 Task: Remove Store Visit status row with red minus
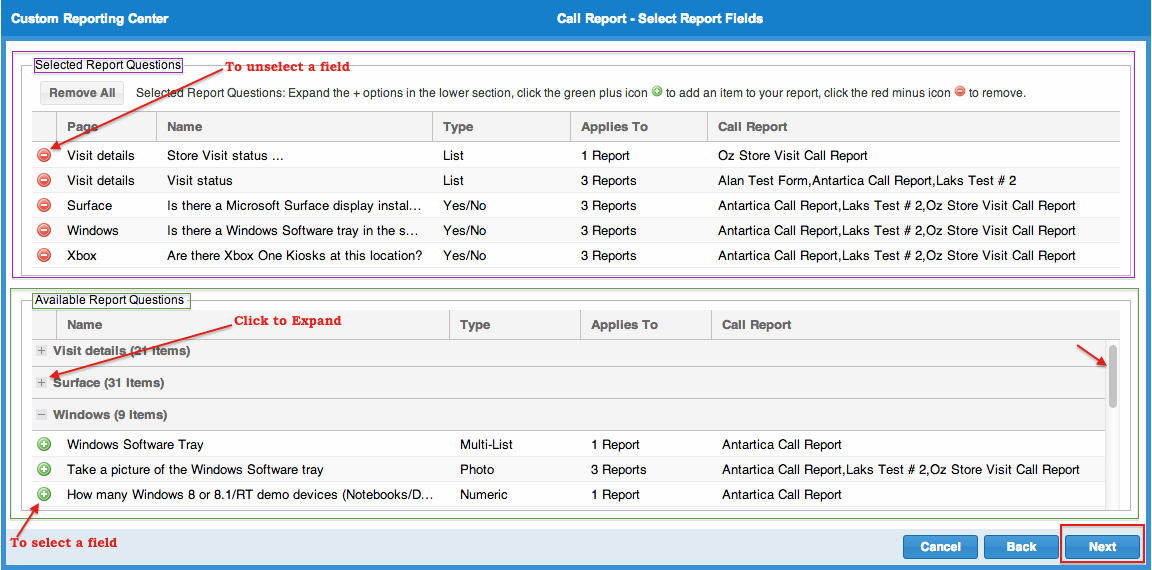(44, 155)
